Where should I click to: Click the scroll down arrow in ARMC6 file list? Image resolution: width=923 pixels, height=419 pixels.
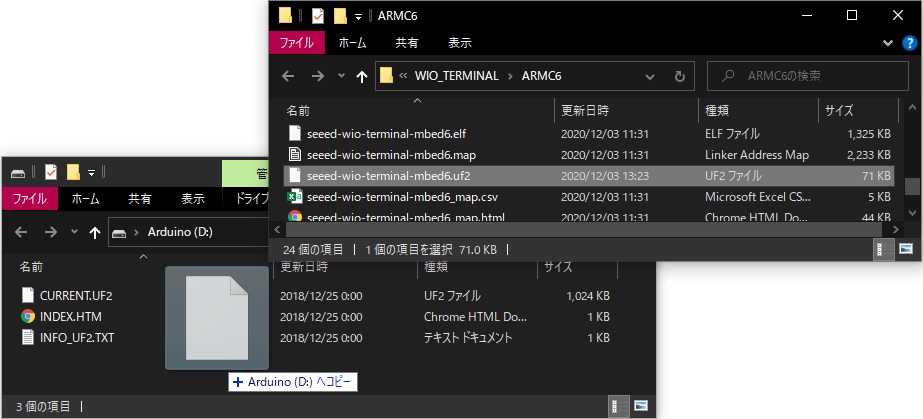(912, 212)
